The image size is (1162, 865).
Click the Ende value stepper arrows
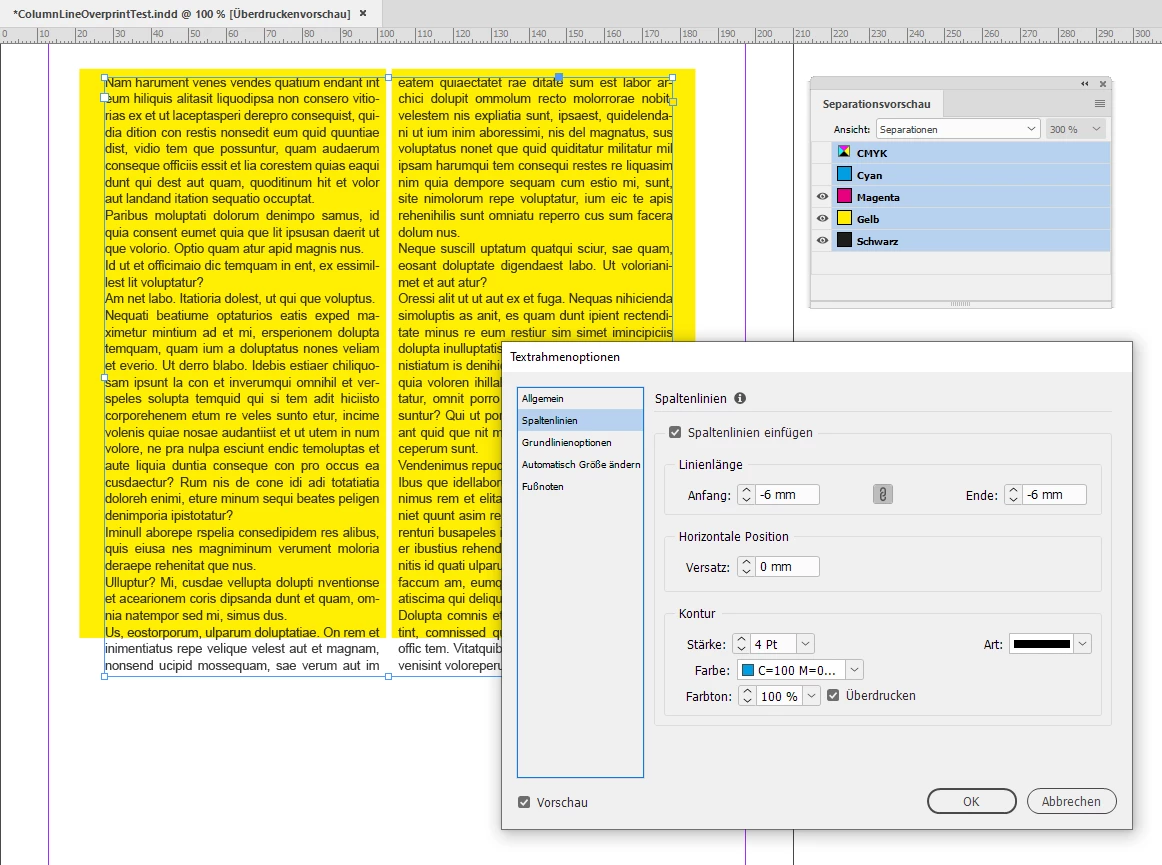click(x=1013, y=494)
